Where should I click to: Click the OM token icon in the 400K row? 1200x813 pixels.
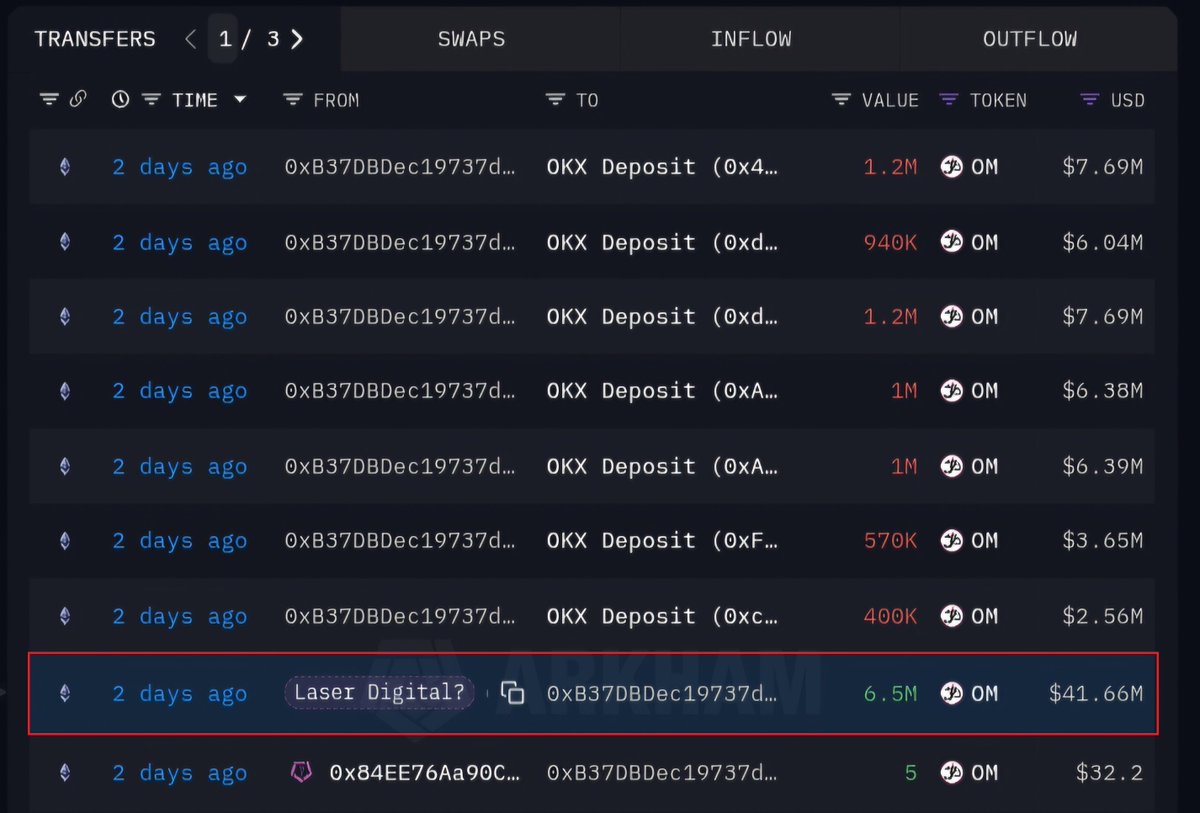tap(951, 616)
